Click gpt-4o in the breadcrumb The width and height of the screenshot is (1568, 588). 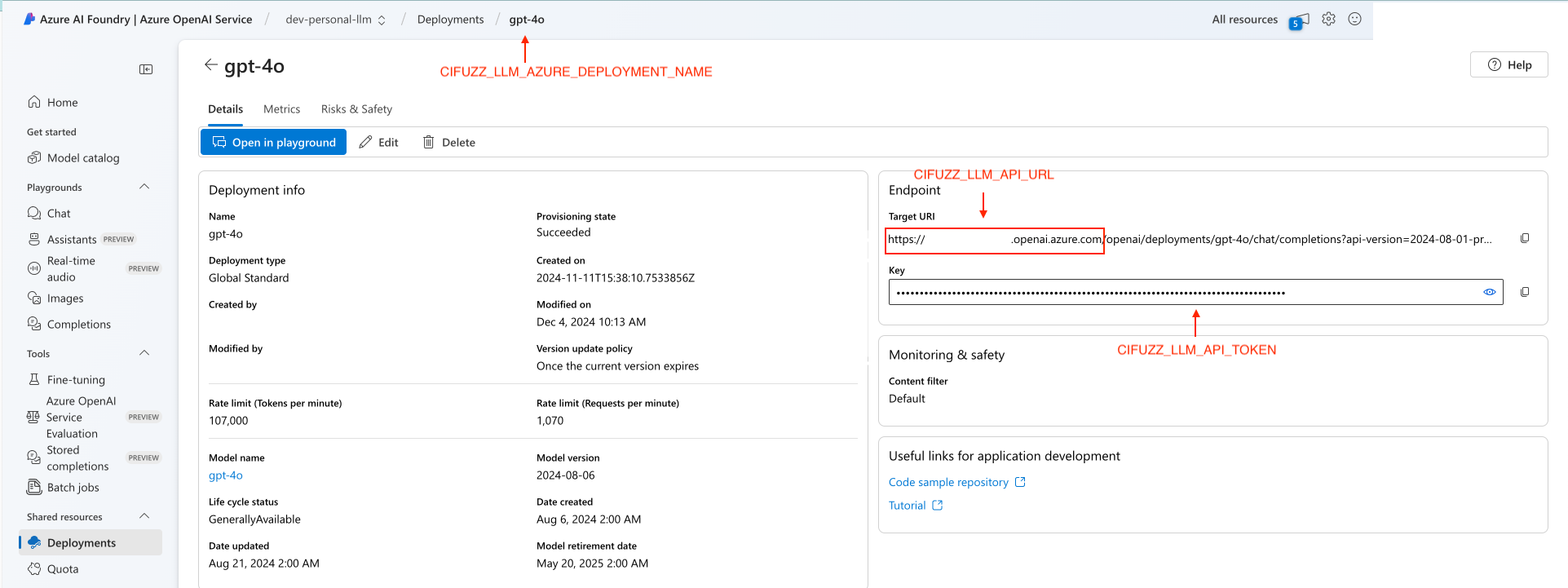click(x=527, y=20)
